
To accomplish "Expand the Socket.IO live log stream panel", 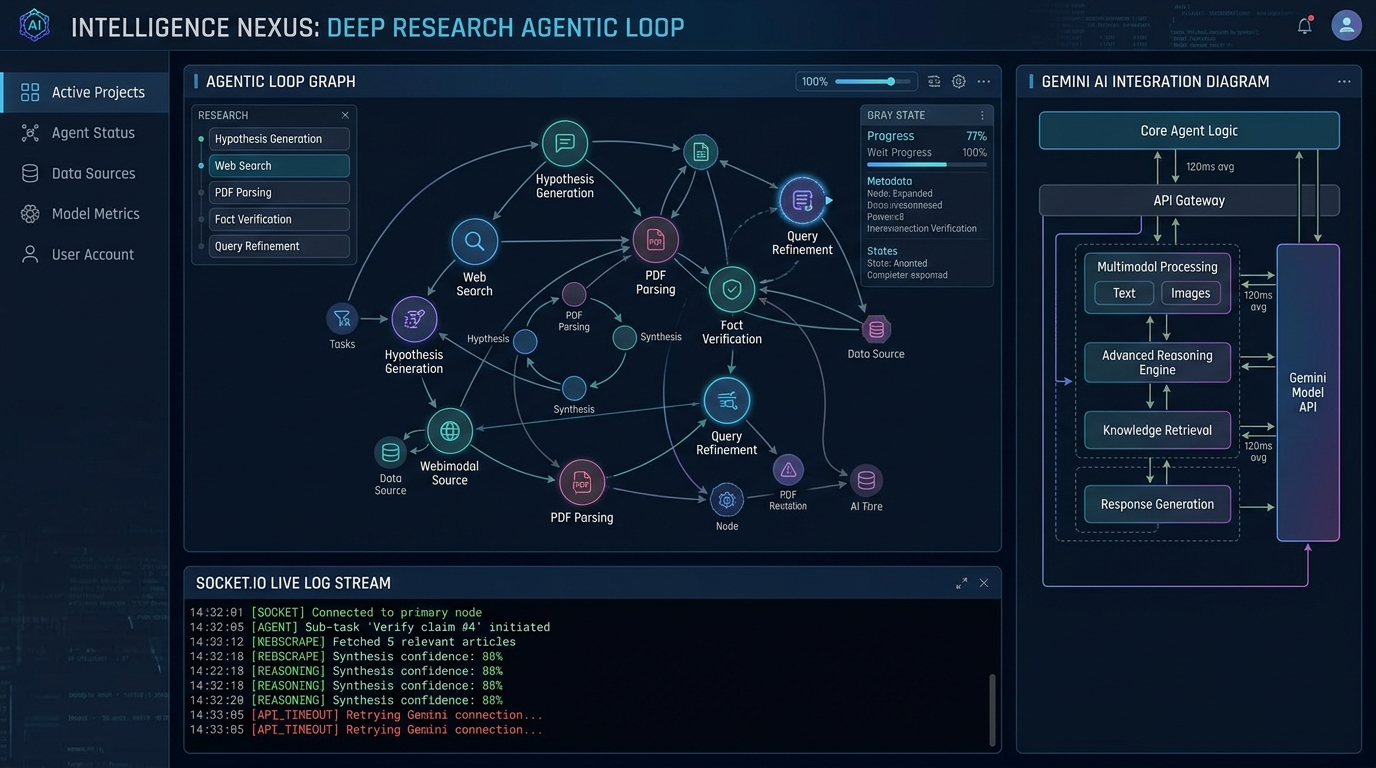I will pyautogui.click(x=962, y=583).
